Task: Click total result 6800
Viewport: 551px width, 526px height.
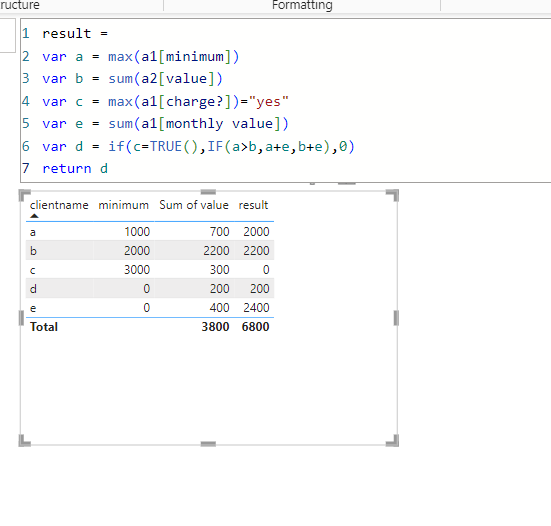Action: [x=255, y=327]
